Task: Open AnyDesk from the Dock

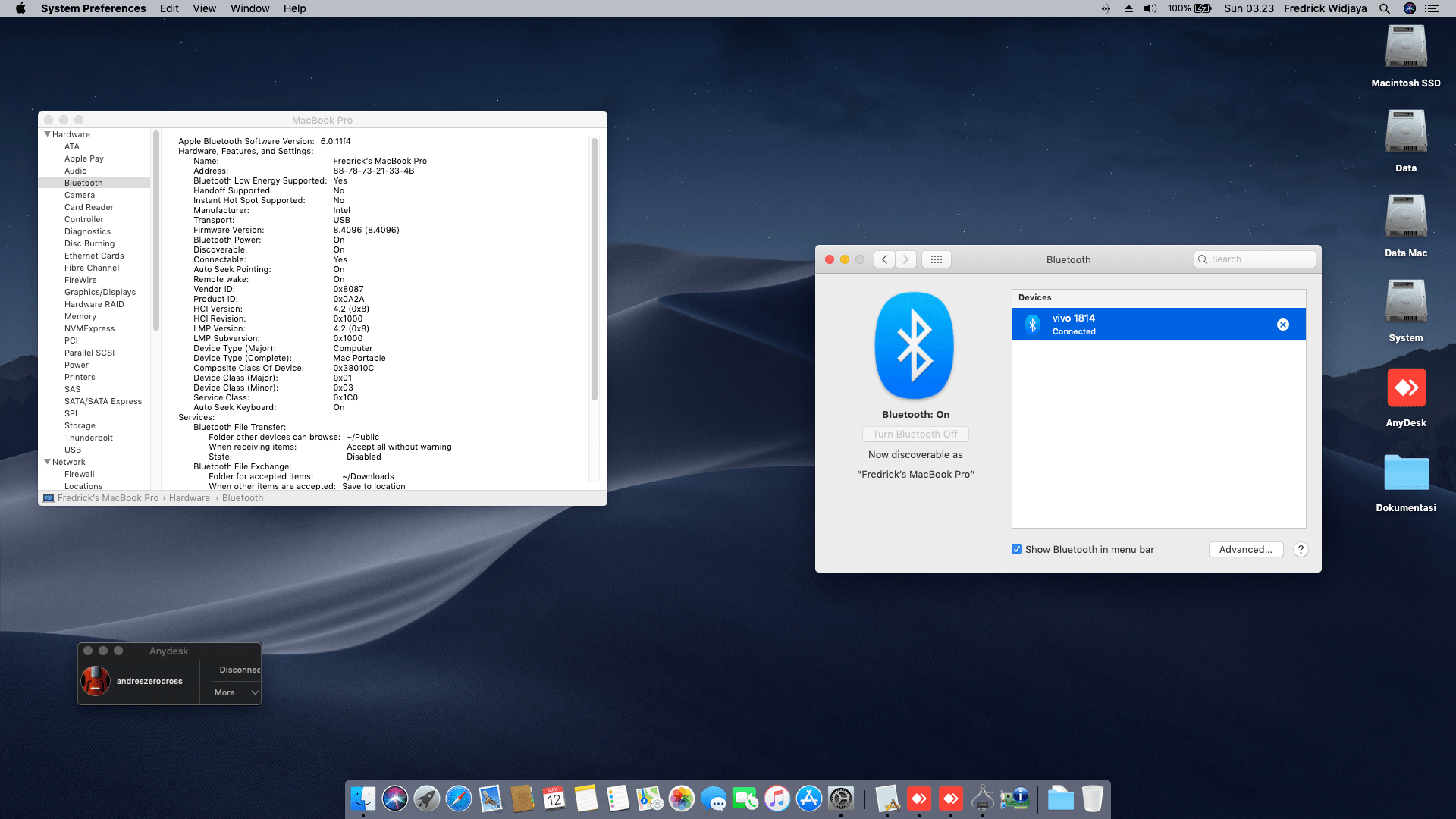Action: (x=919, y=798)
